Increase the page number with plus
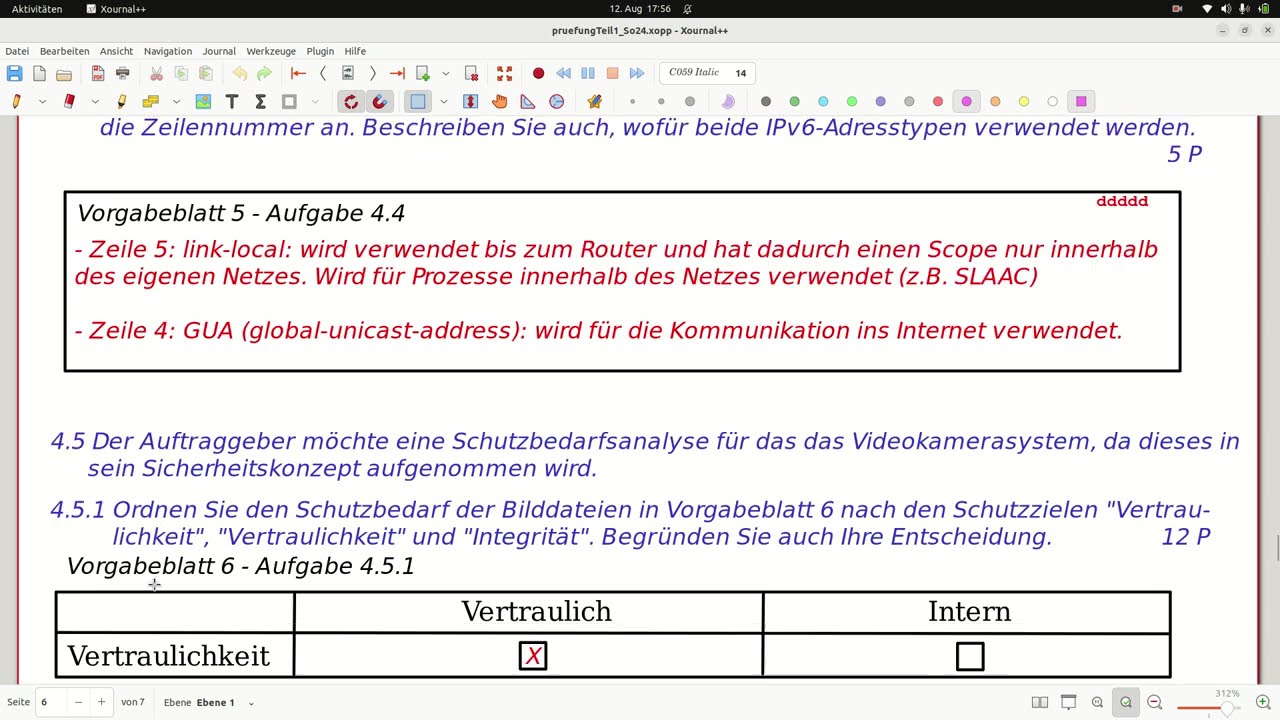Image resolution: width=1280 pixels, height=720 pixels. coord(101,702)
